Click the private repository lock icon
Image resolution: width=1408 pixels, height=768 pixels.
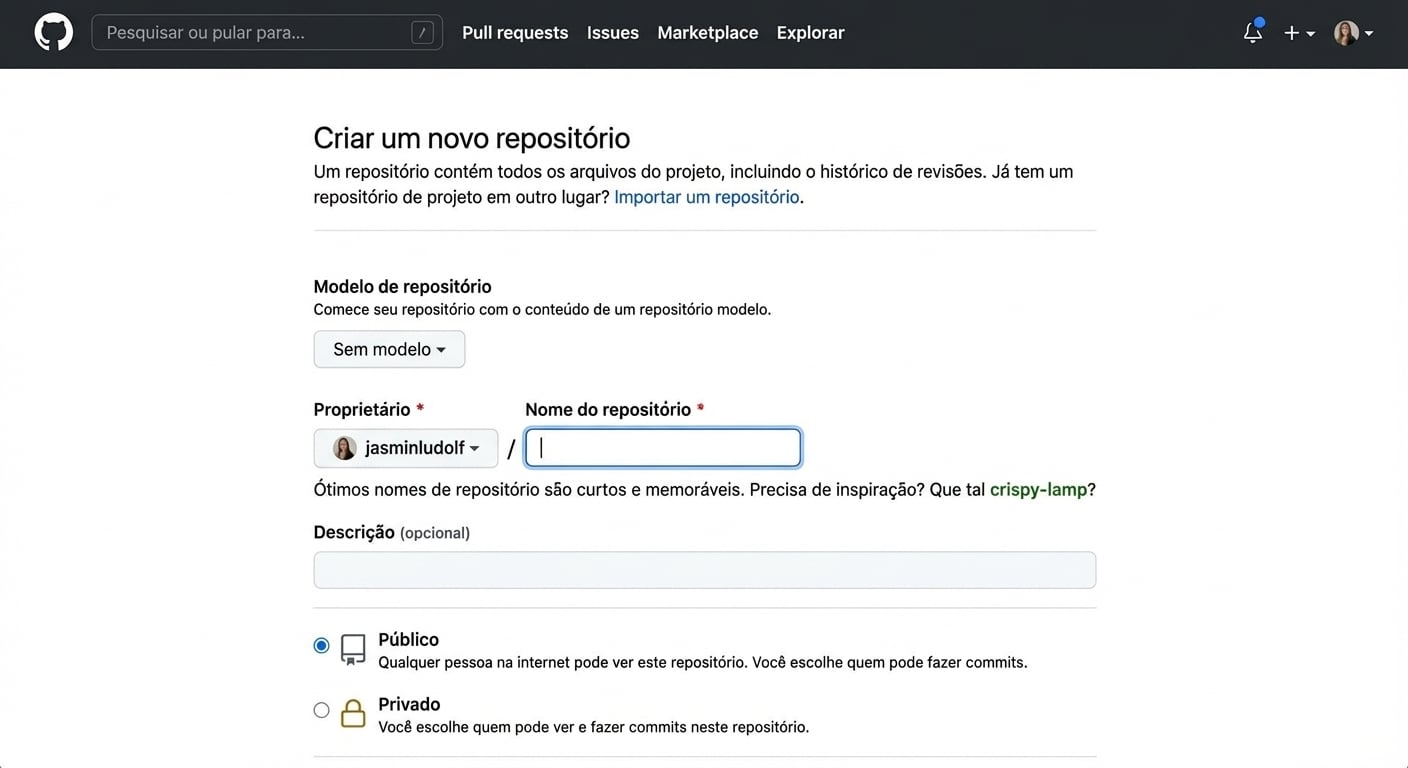tap(353, 713)
